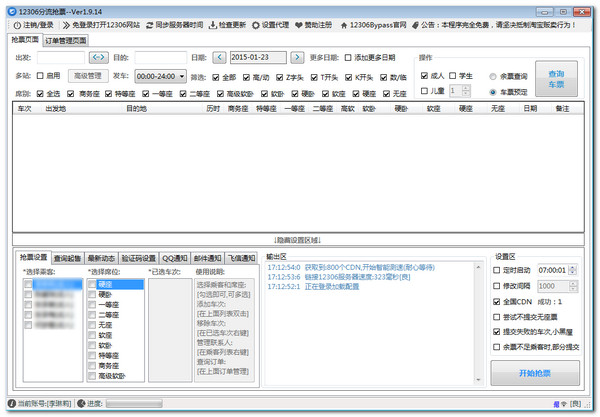Uncheck the K开头 filter

point(349,78)
